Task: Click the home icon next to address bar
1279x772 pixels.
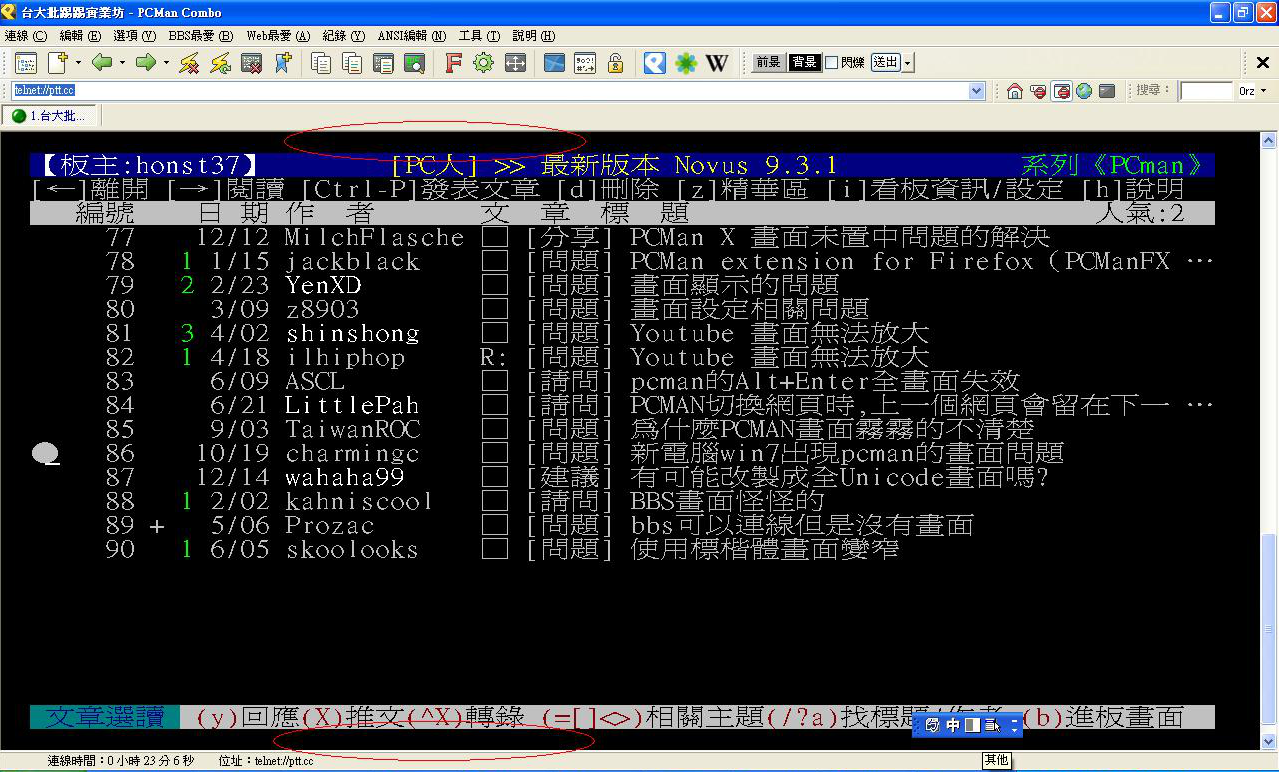Action: coord(1015,91)
